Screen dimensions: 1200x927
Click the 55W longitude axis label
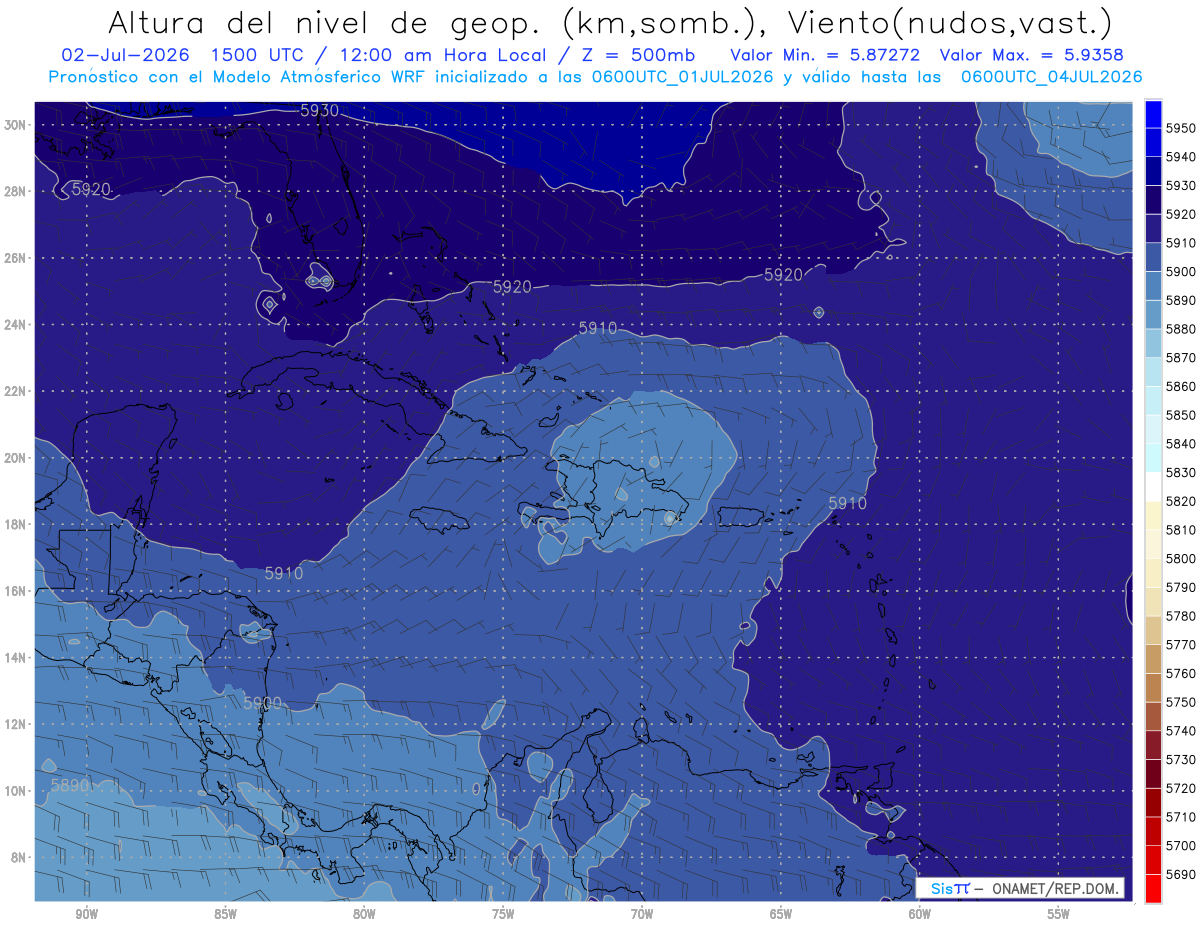coord(1059,915)
